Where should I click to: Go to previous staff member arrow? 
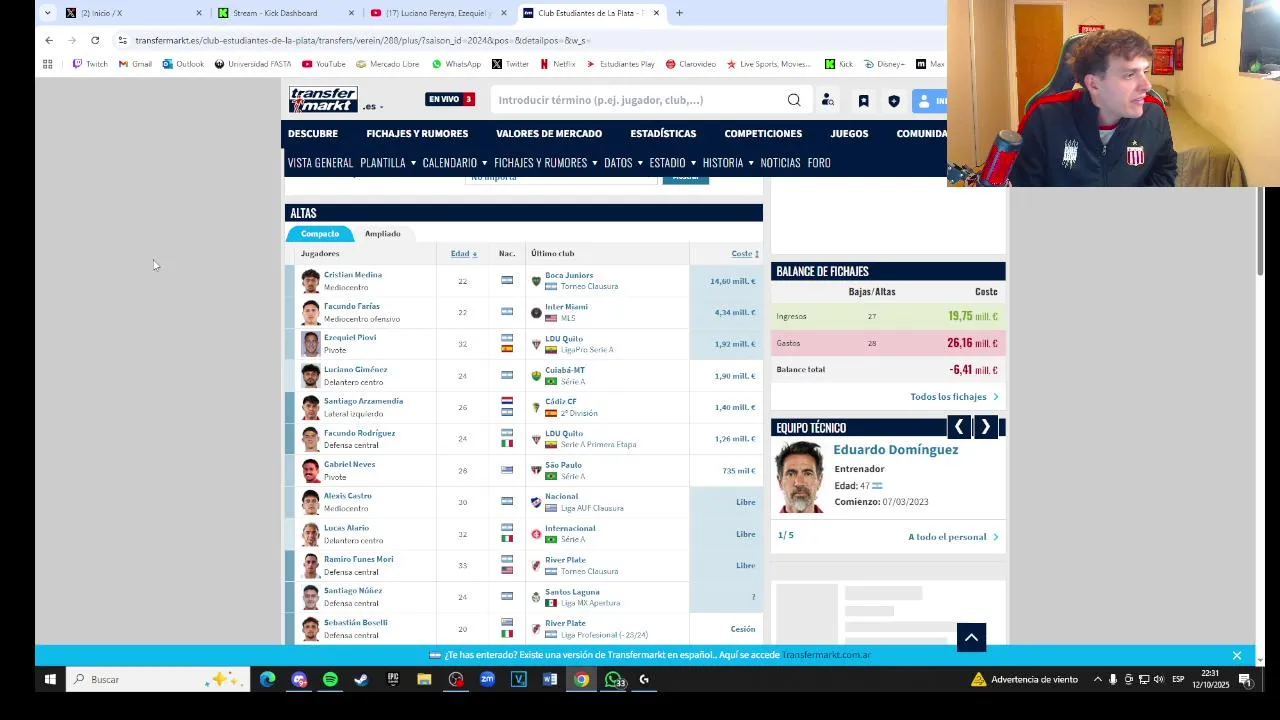(x=959, y=427)
